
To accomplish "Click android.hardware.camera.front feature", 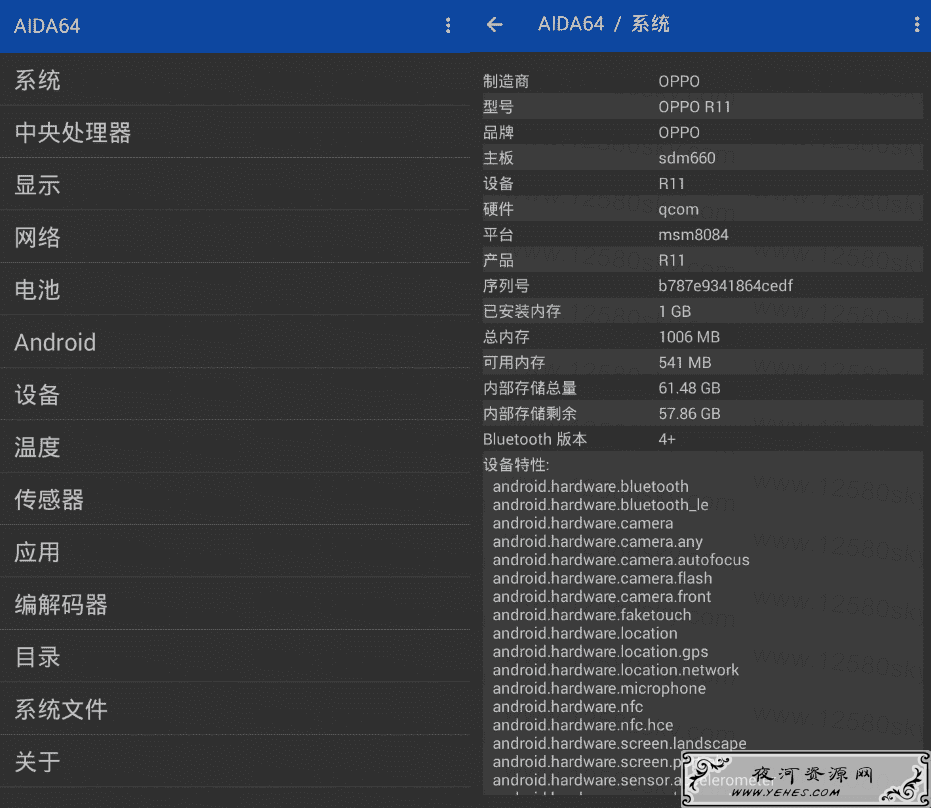I will point(601,597).
